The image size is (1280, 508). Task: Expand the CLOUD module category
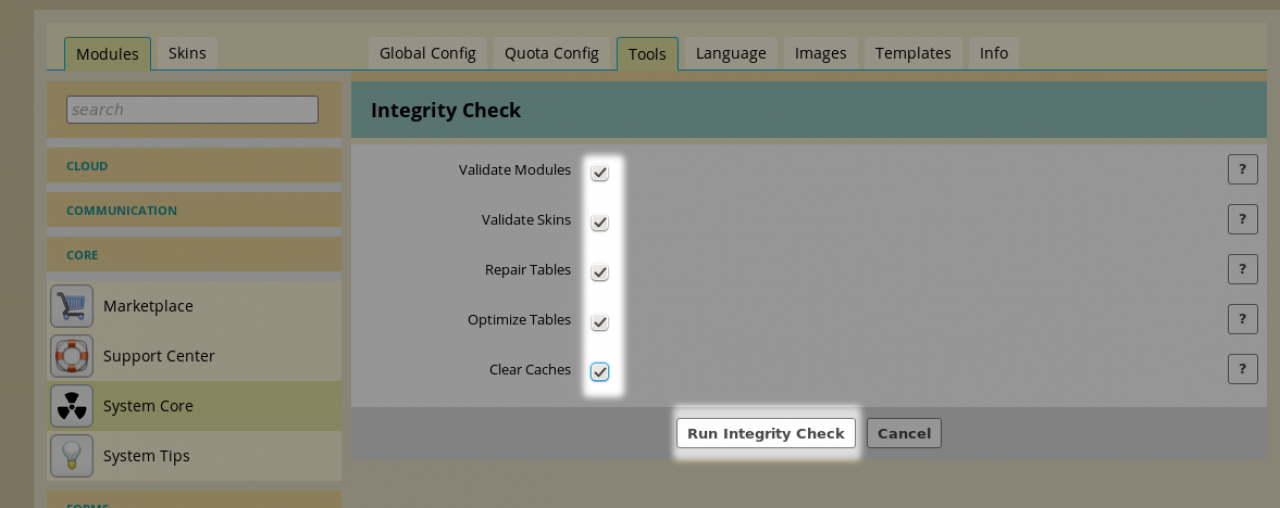point(194,166)
